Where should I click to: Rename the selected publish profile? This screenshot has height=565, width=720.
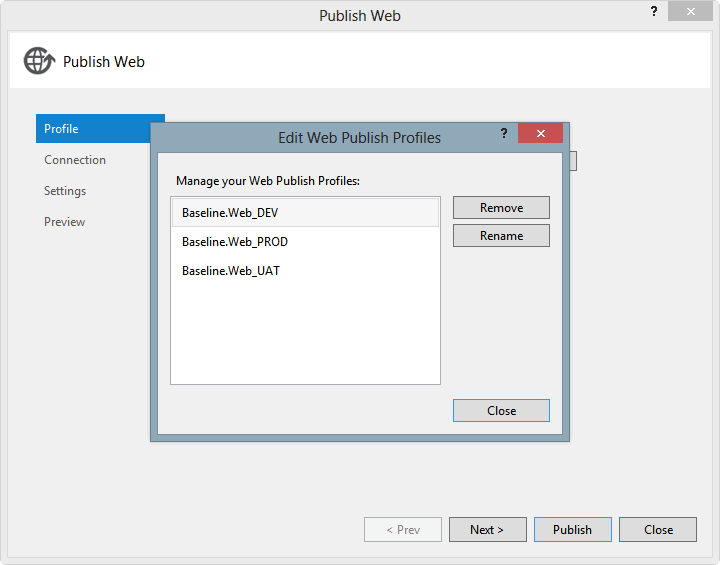[501, 236]
